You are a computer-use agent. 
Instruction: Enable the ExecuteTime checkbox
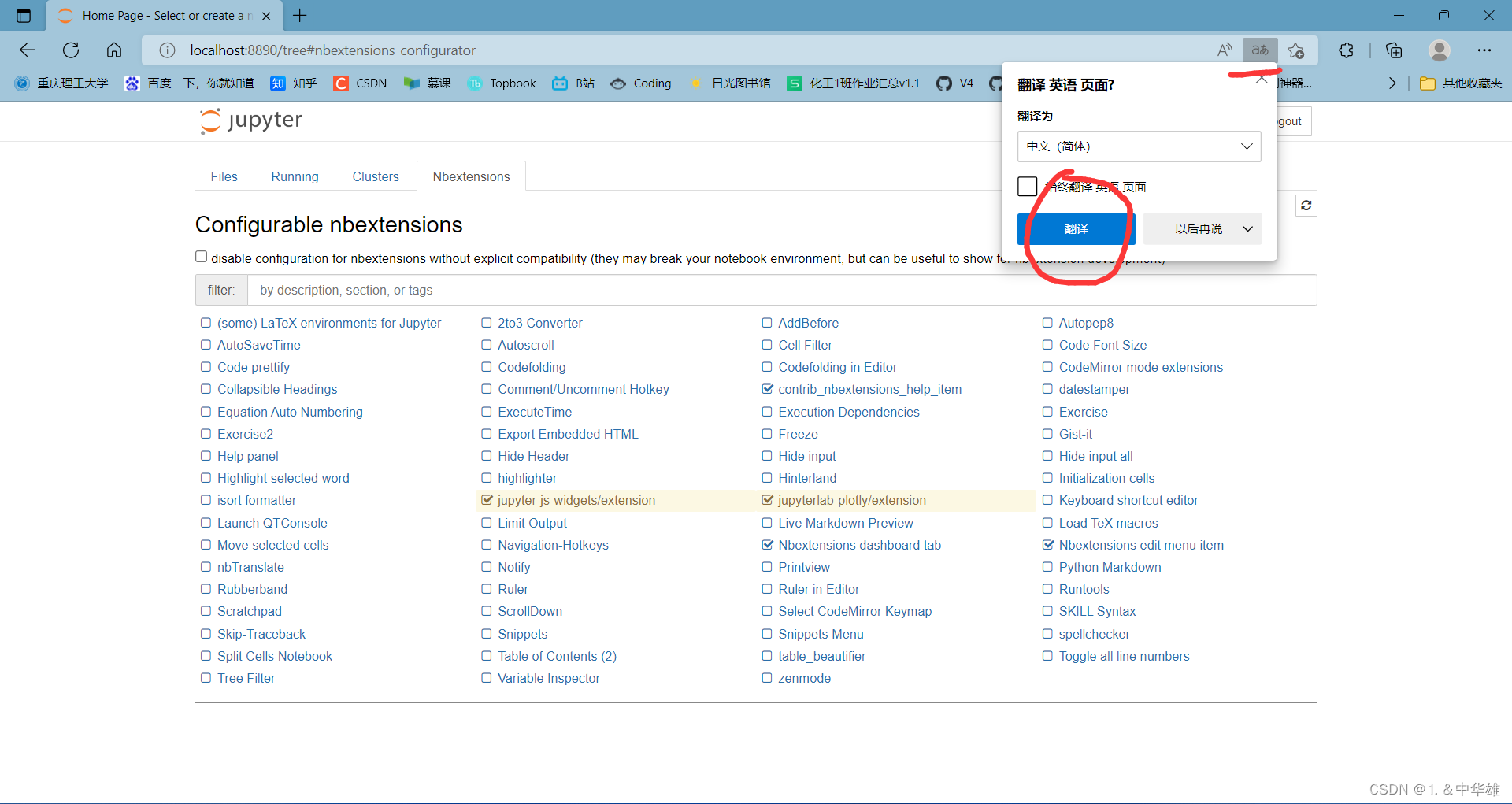pos(486,412)
